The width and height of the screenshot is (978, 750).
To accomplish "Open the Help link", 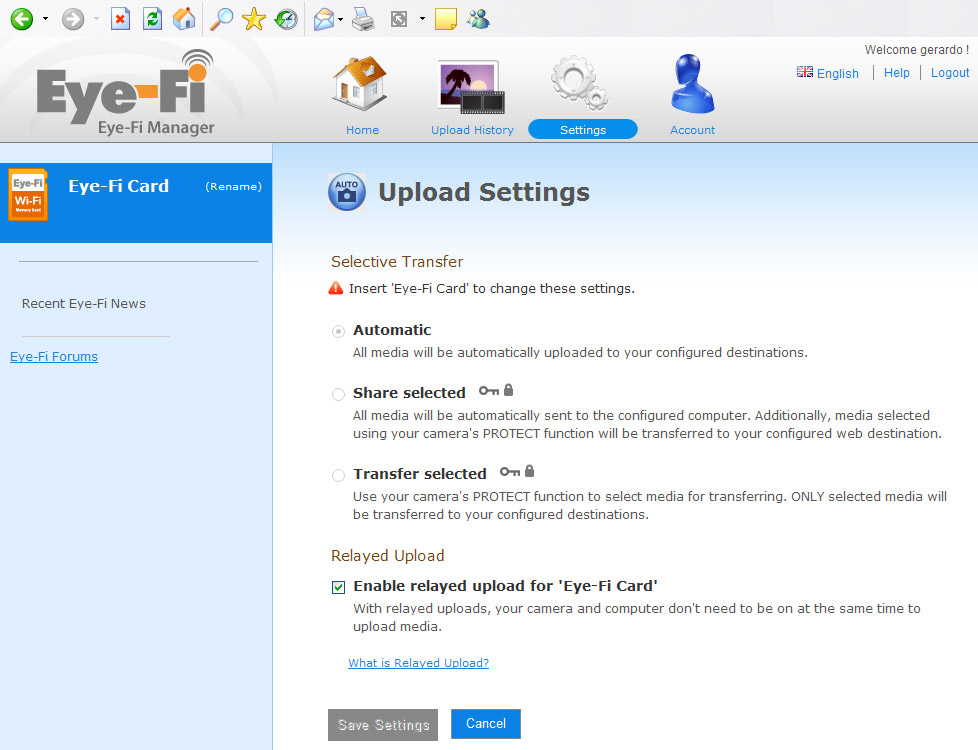I will (896, 72).
